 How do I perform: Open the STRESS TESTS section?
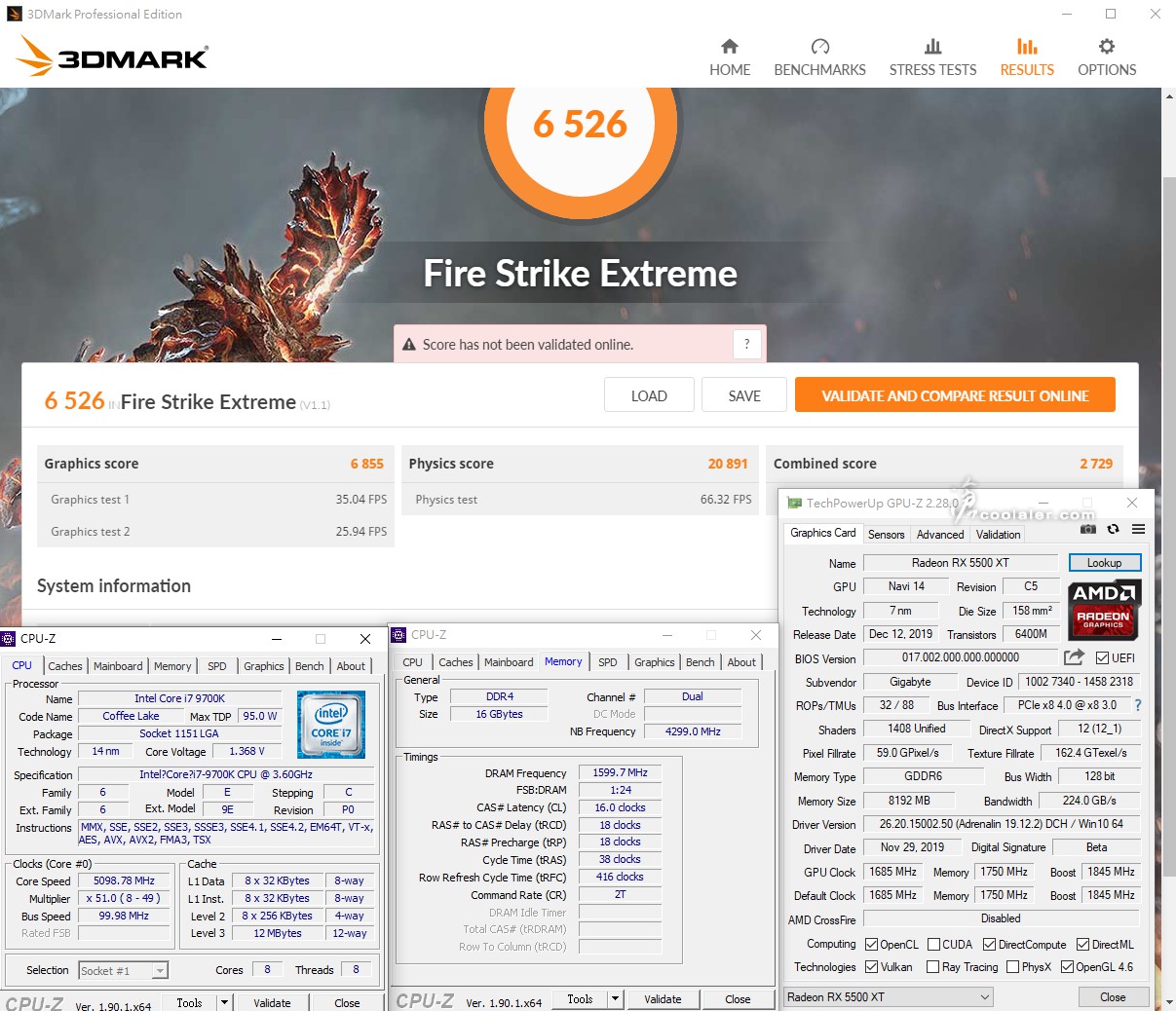(x=932, y=57)
